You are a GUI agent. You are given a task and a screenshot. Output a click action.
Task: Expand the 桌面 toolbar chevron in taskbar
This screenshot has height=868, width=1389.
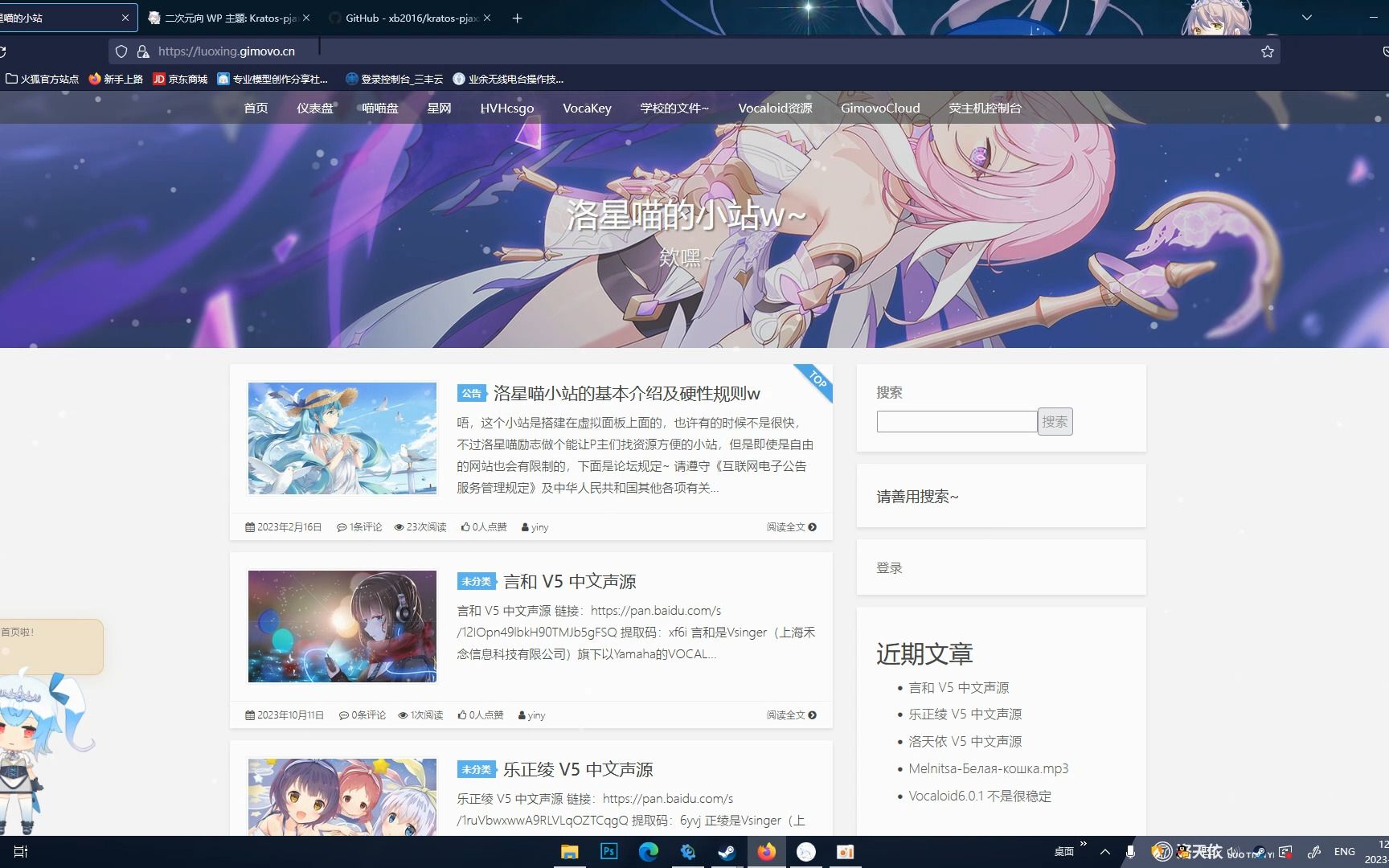(x=1084, y=844)
